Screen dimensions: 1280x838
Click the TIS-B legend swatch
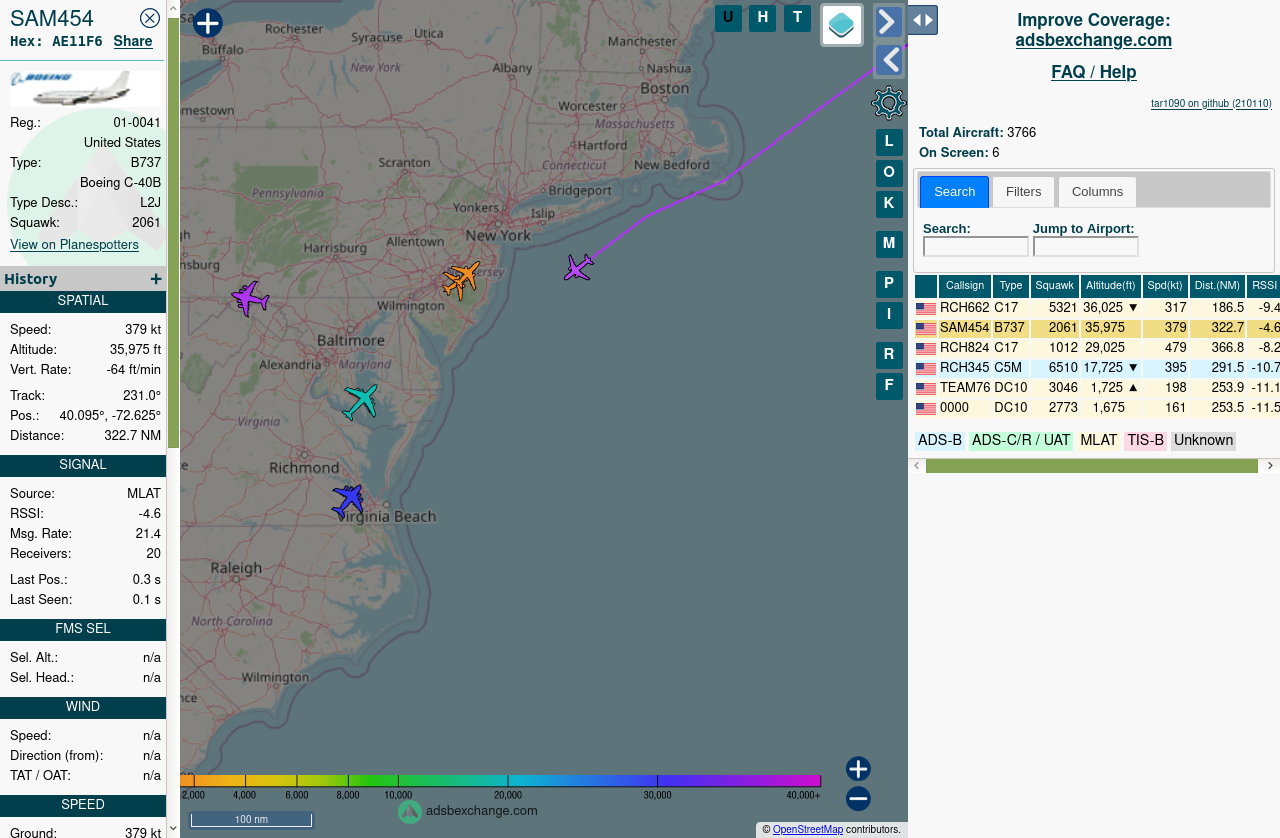click(x=1145, y=441)
